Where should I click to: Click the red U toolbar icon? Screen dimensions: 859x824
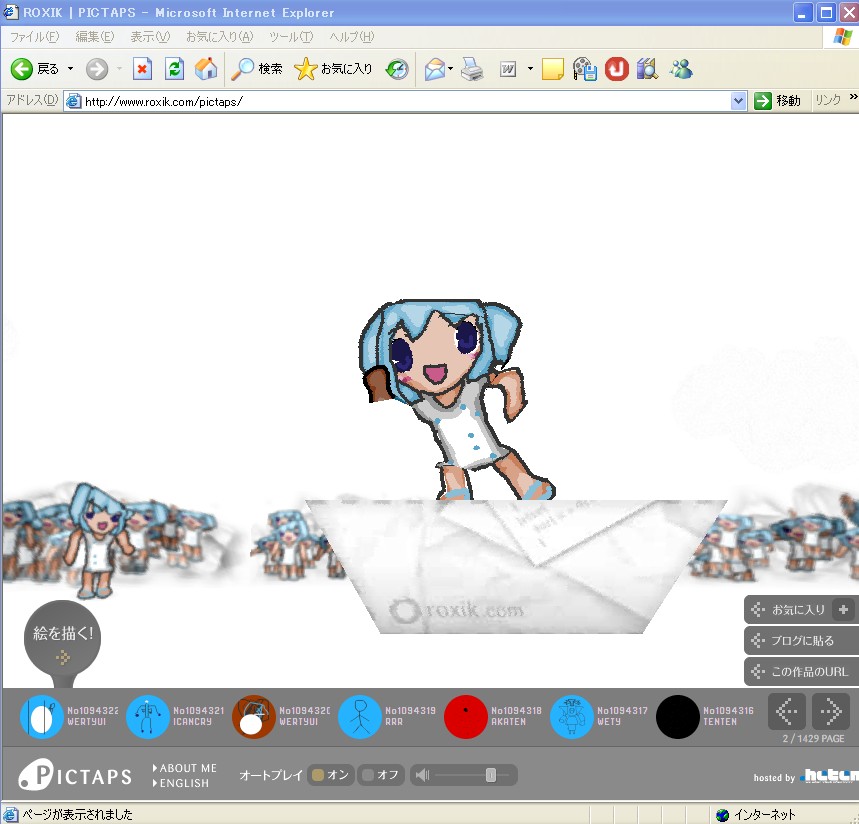tap(616, 69)
